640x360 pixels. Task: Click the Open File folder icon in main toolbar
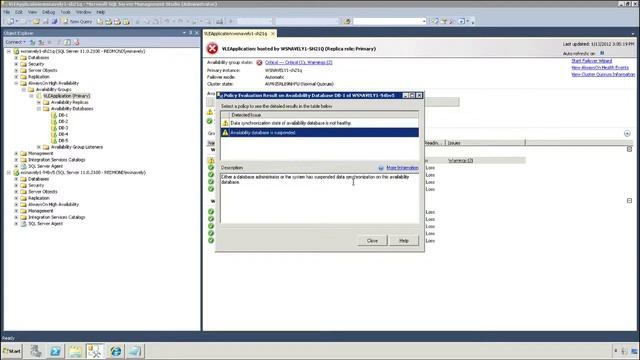pyautogui.click(x=36, y=21)
